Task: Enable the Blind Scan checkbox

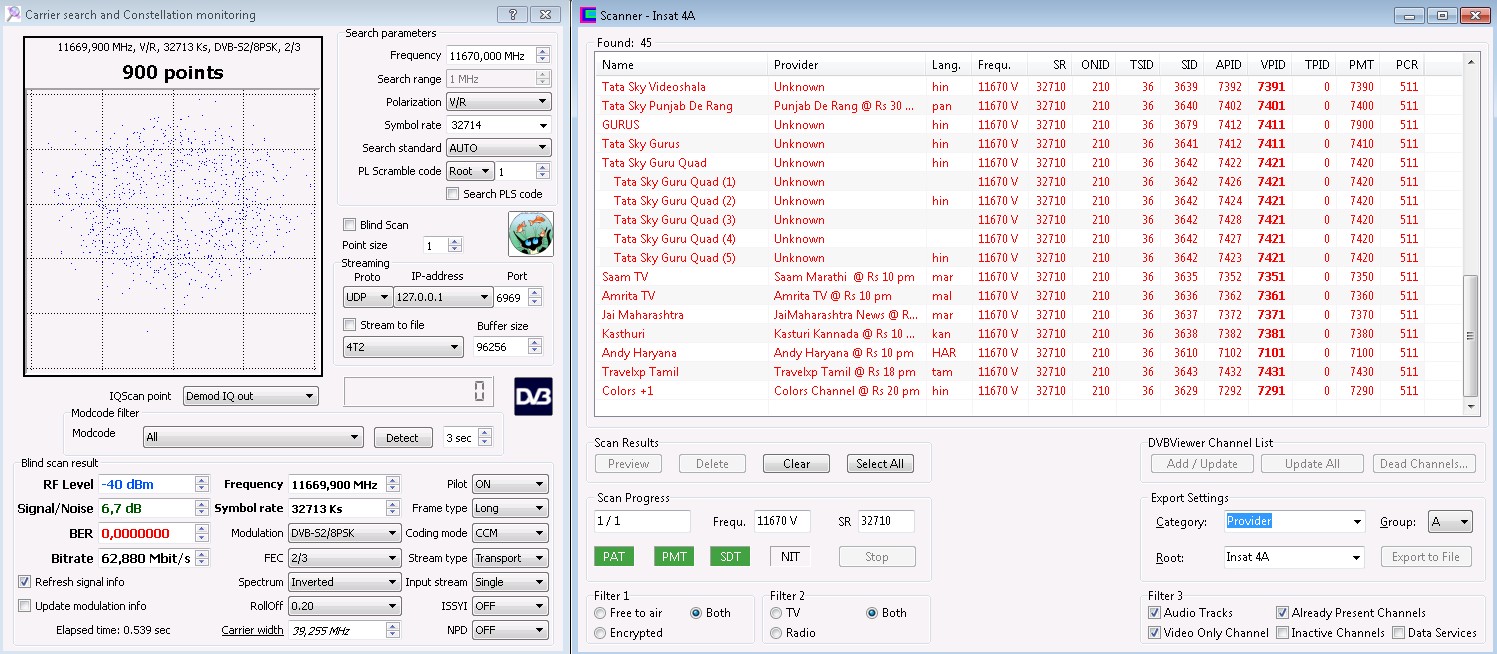Action: 349,225
